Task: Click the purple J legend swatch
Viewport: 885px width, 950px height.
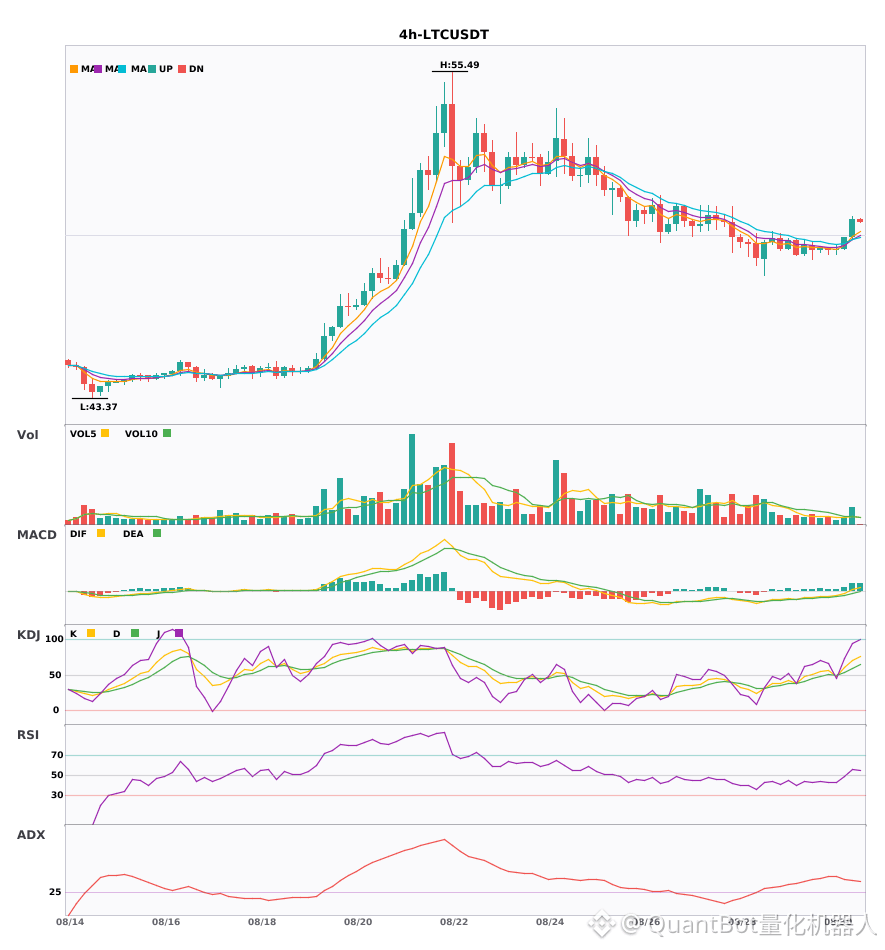Action: click(x=179, y=633)
